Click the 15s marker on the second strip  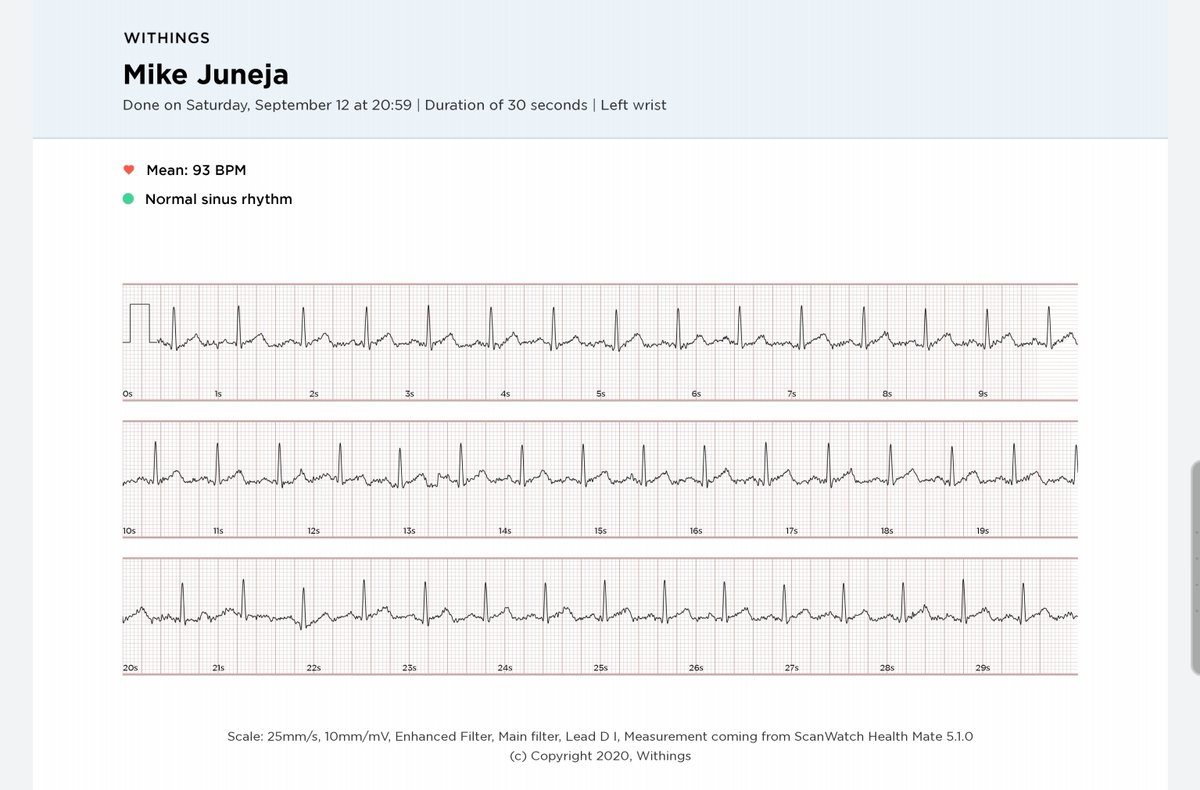pos(600,531)
